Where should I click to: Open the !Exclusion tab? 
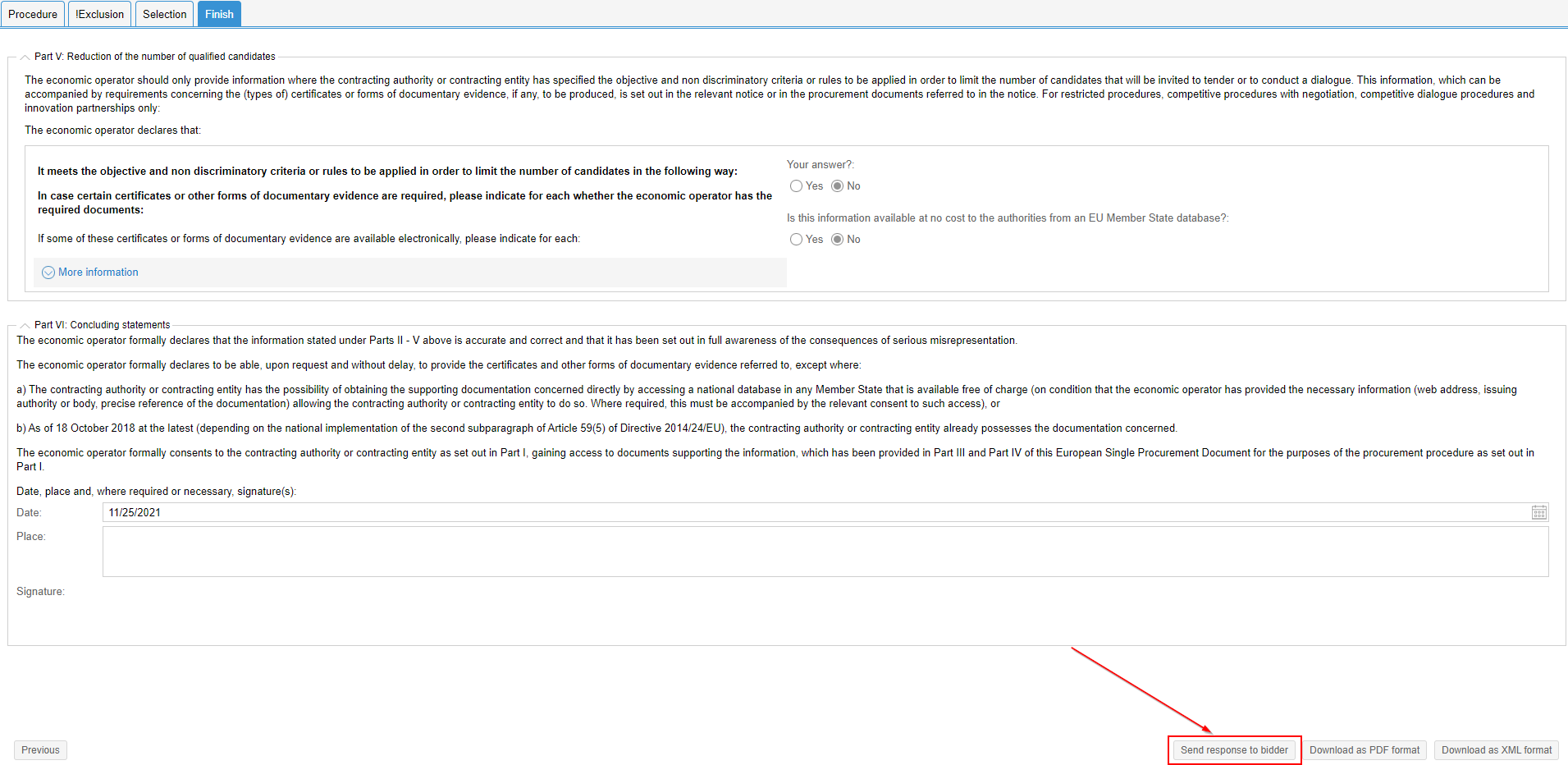point(99,14)
